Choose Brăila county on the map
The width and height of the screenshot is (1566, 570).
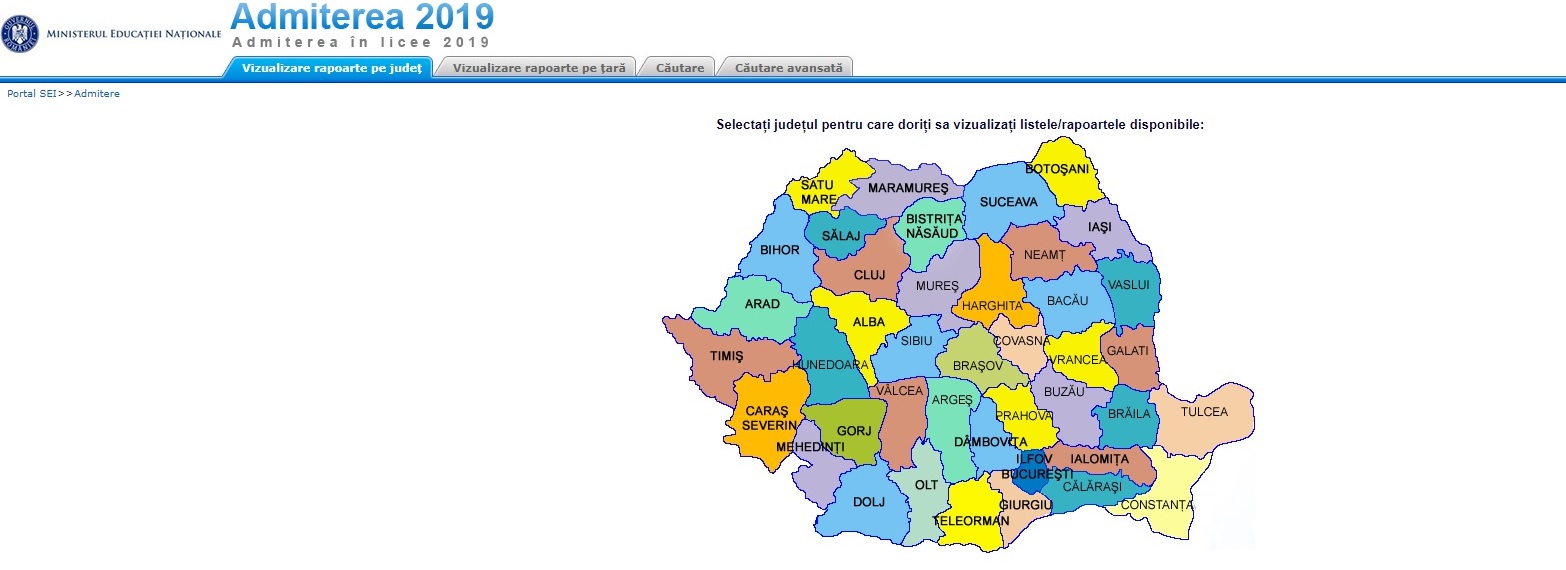click(x=1129, y=413)
